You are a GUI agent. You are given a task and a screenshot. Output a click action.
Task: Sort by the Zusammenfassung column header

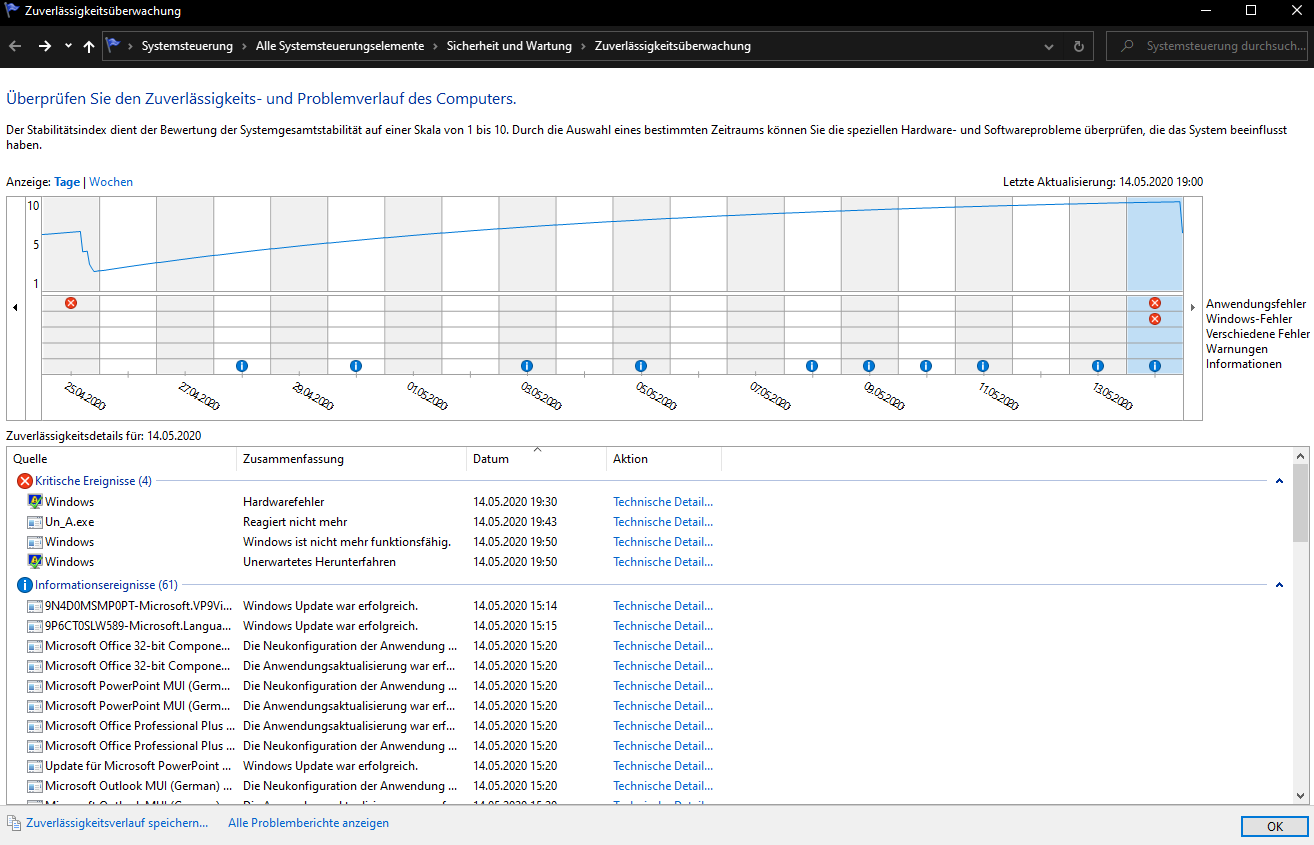tap(351, 459)
